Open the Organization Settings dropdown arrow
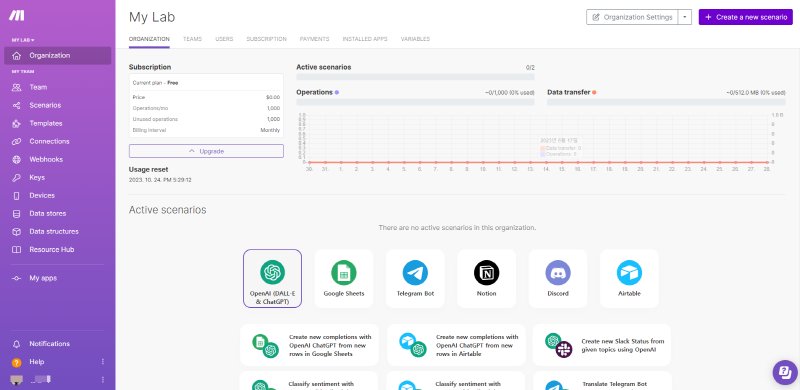The image size is (800, 390). coord(684,17)
